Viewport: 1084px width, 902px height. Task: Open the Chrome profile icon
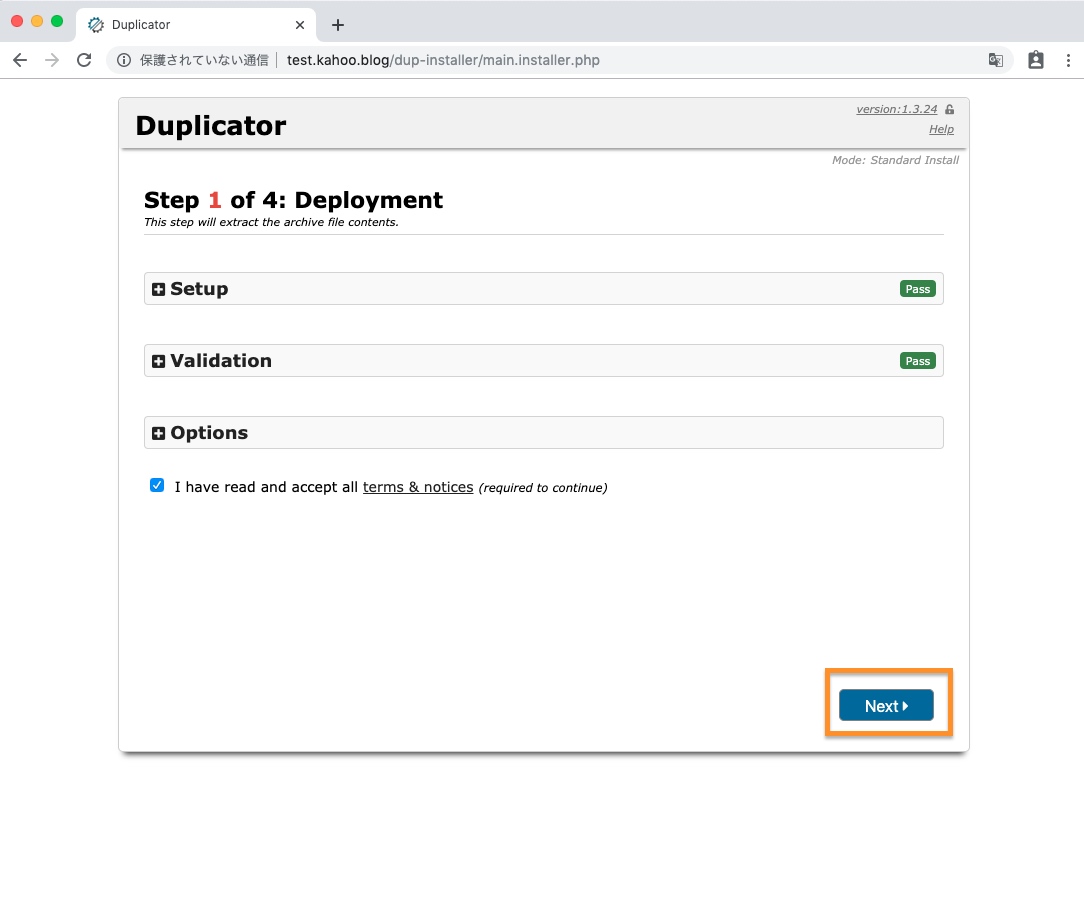coord(1036,60)
